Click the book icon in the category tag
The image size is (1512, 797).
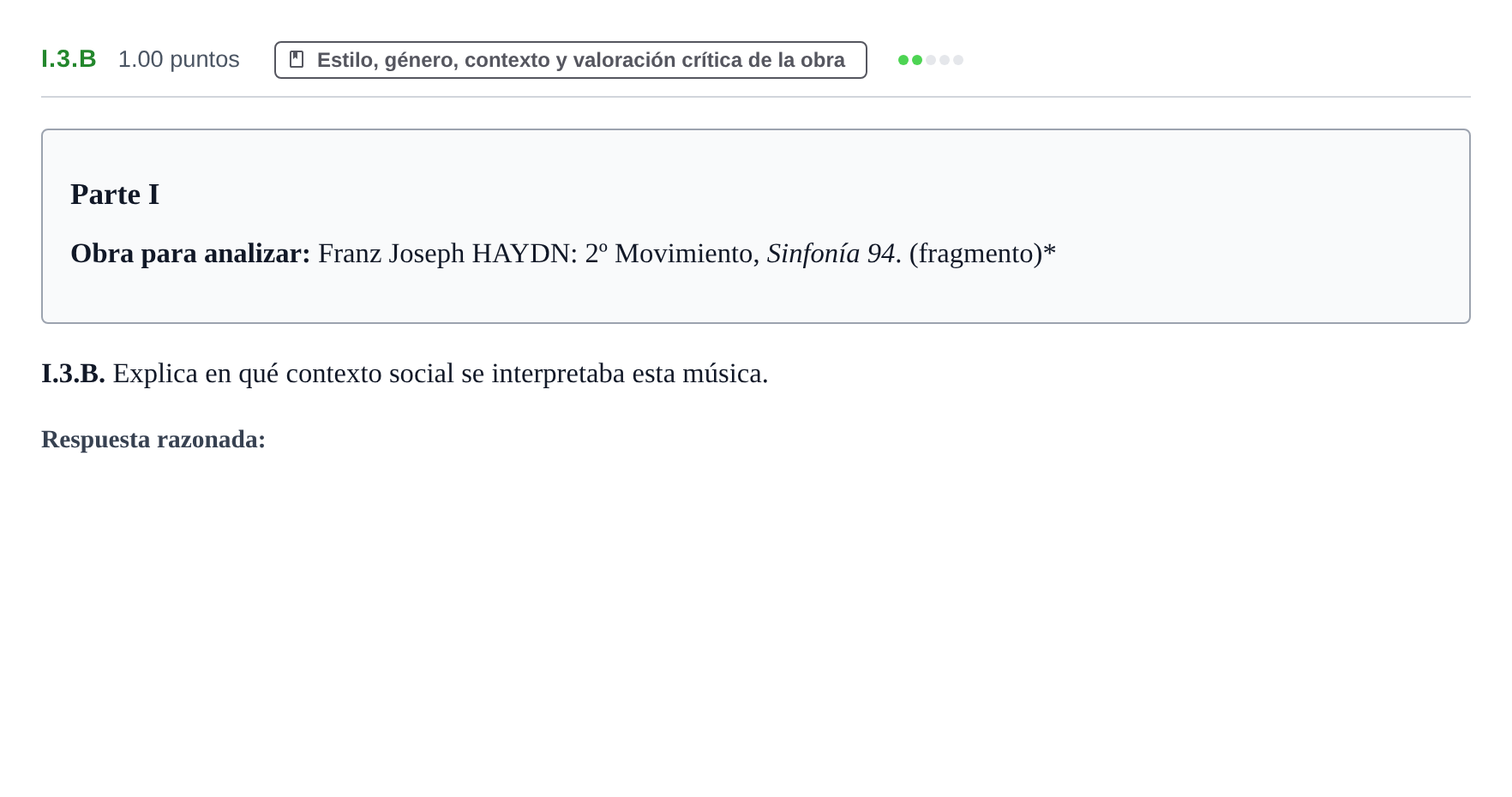(297, 60)
